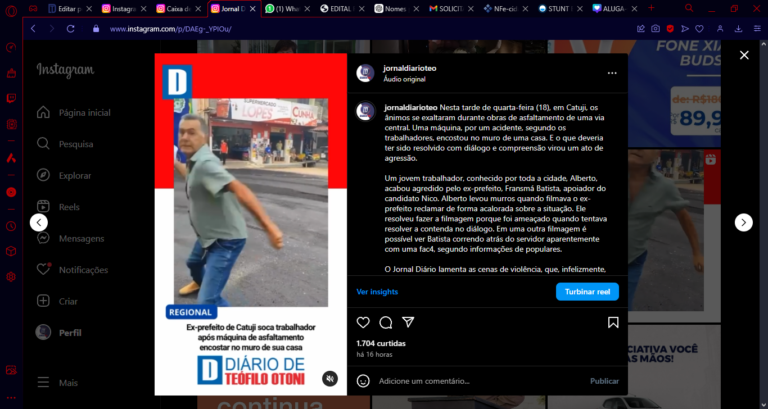Screen dimensions: 768x409
Task: Switch to the STUNT browser tab
Action: (556, 8)
